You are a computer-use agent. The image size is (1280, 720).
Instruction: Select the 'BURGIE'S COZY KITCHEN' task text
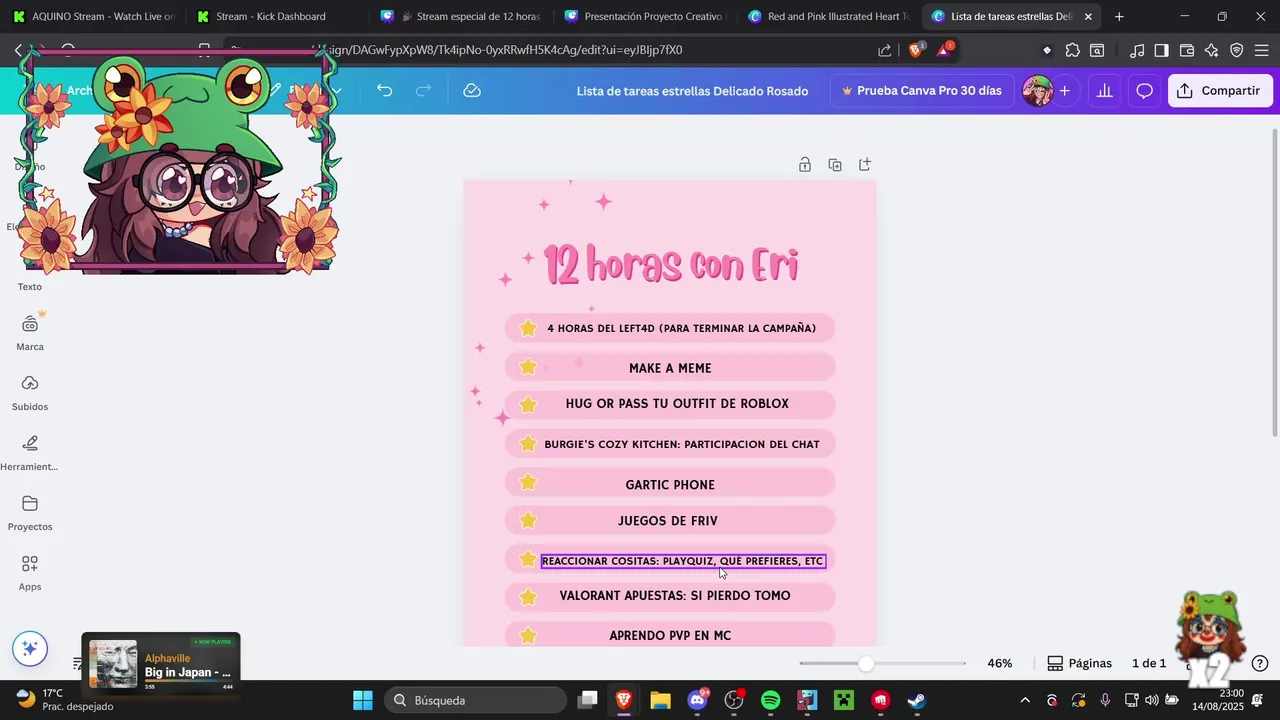coord(682,444)
